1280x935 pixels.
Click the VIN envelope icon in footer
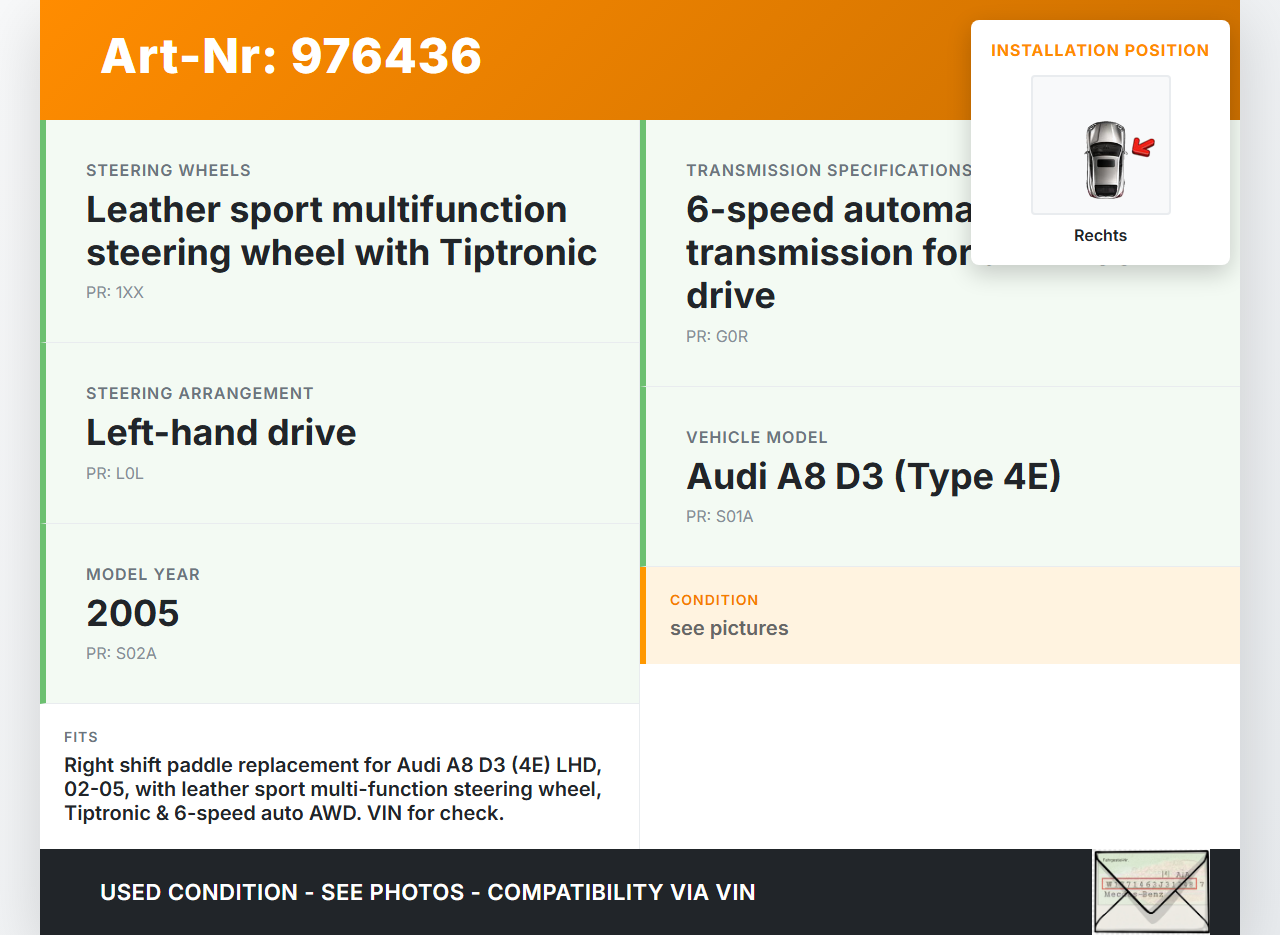[1151, 891]
